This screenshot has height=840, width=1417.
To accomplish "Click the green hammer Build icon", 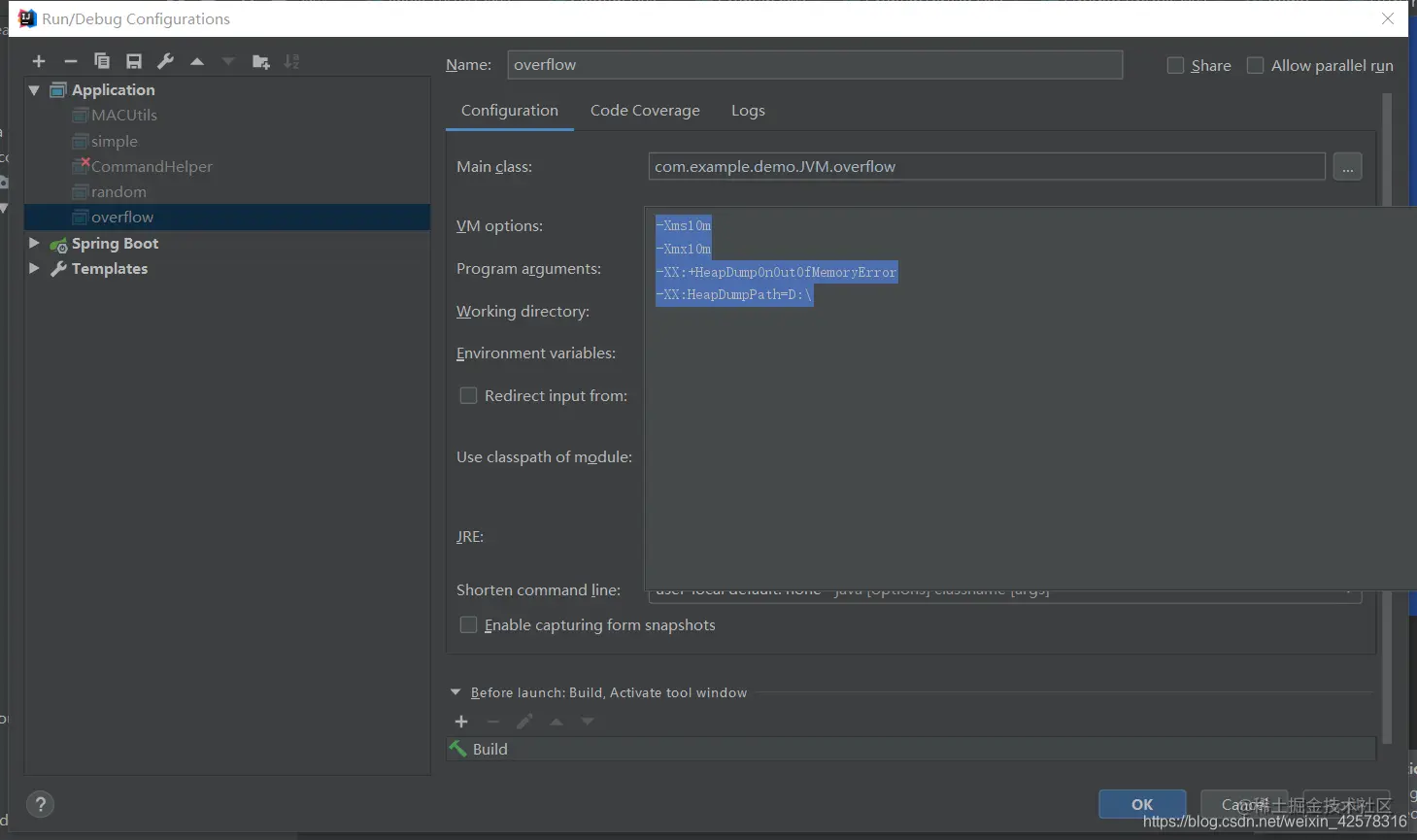I will (457, 749).
